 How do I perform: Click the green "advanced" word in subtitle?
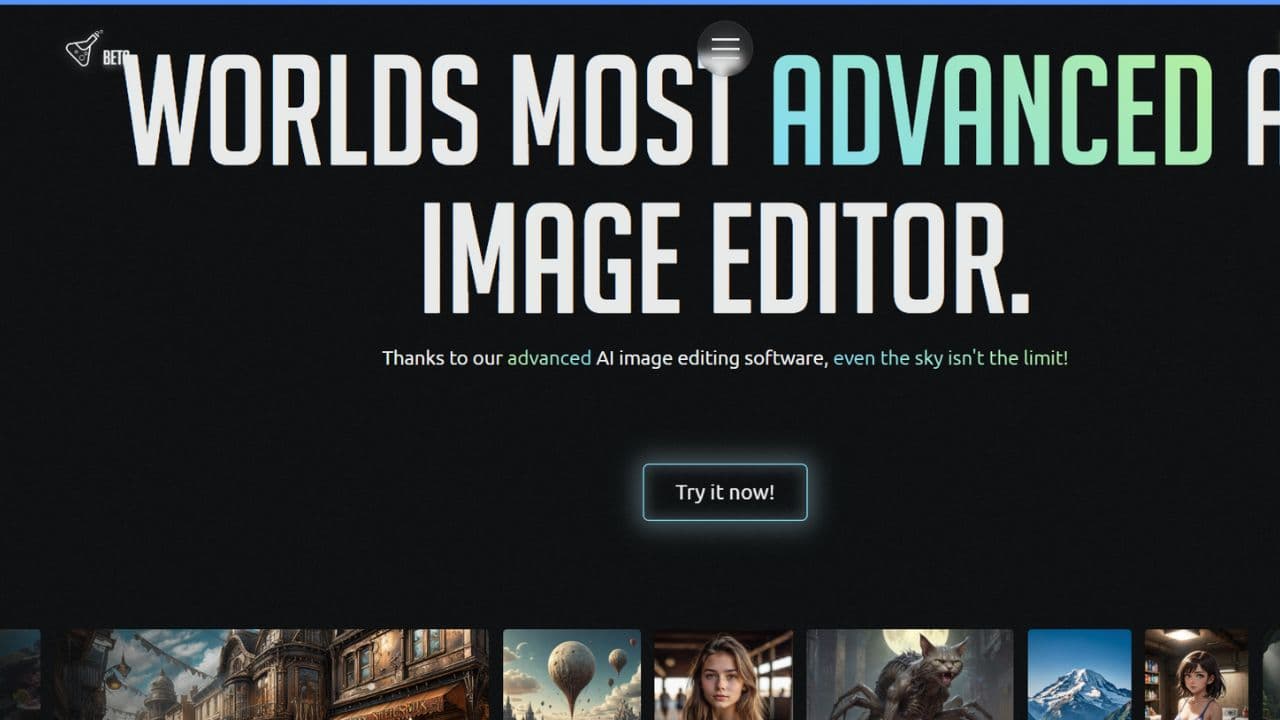(x=549, y=358)
